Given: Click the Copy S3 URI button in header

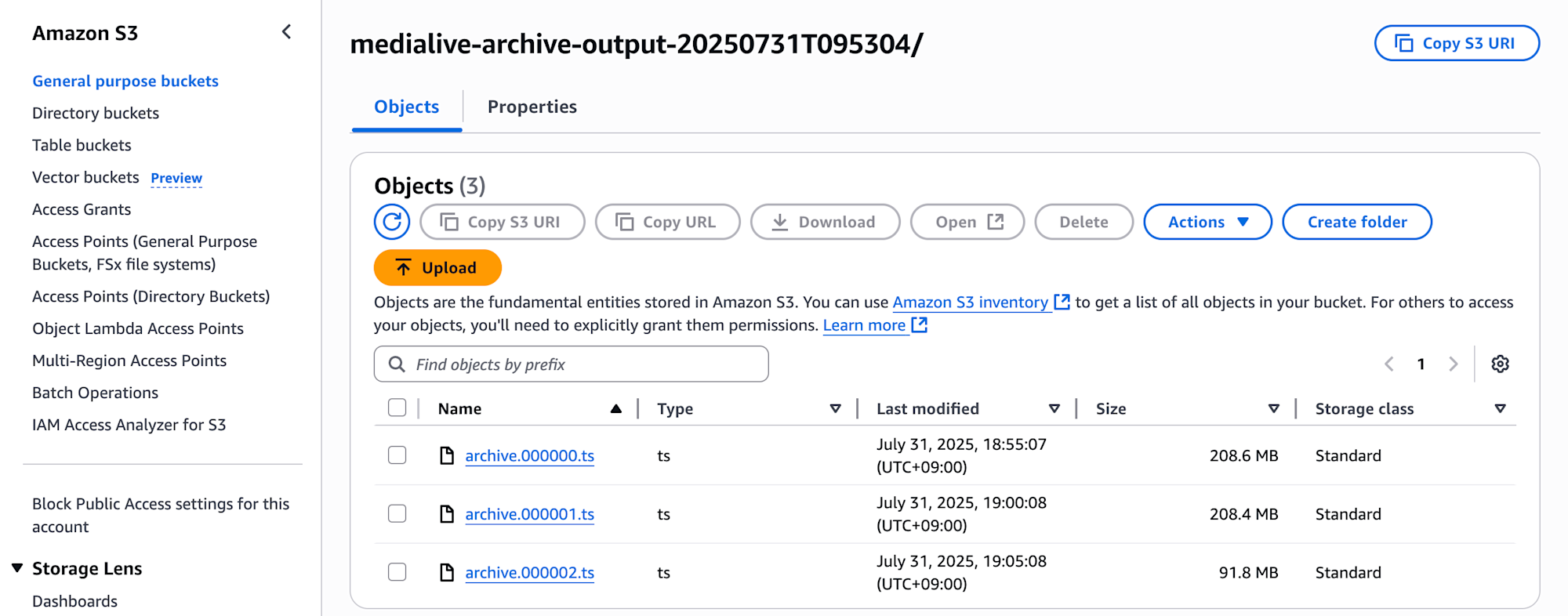Looking at the screenshot, I should pos(1457,43).
